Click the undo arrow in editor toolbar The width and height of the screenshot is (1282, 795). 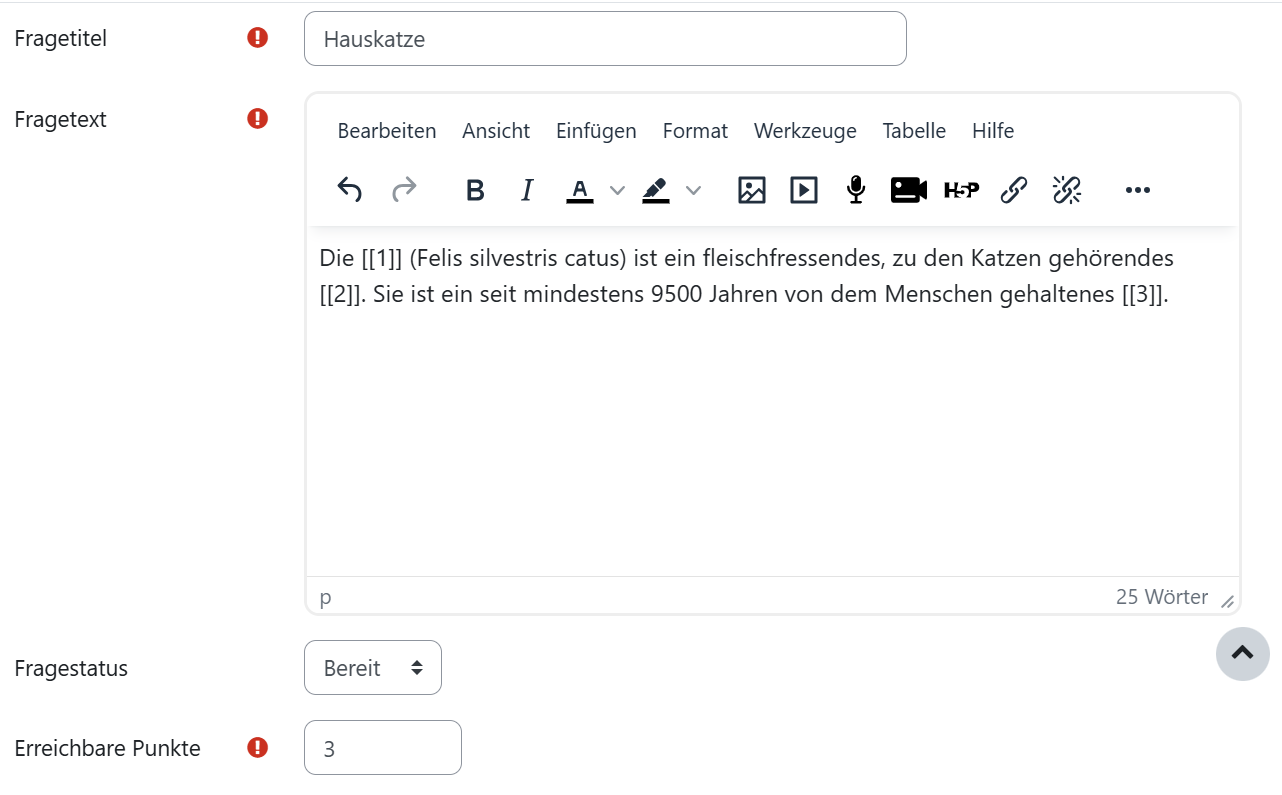(x=349, y=190)
